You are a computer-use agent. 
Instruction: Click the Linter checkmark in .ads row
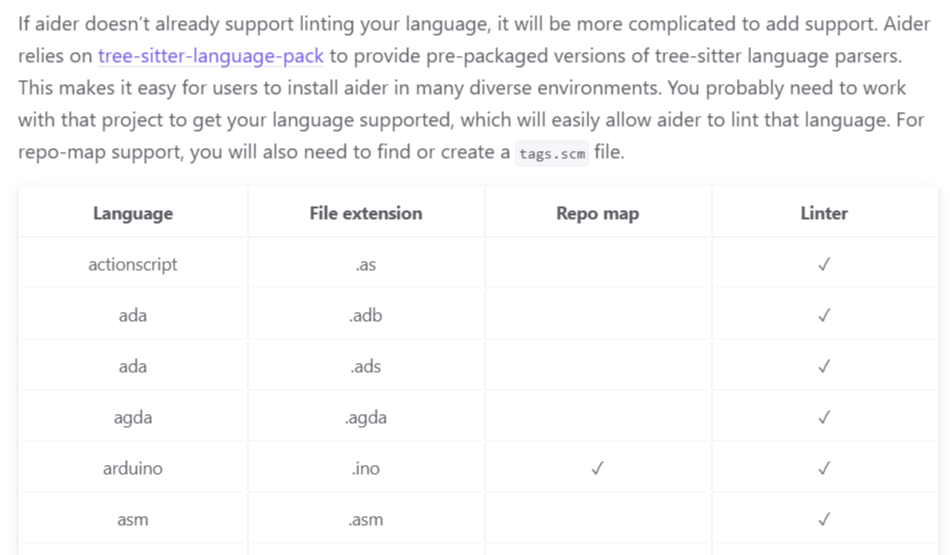(824, 366)
